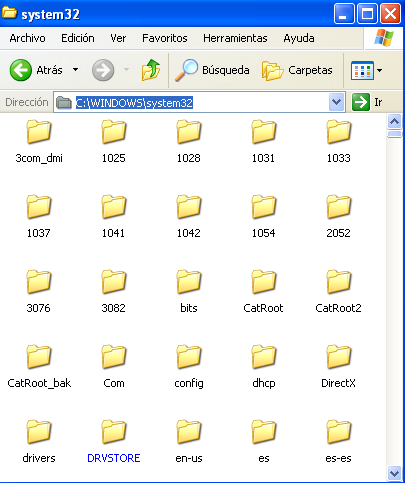Select the DRVSTORE folder icon
This screenshot has height=483, width=405.
pos(114,432)
